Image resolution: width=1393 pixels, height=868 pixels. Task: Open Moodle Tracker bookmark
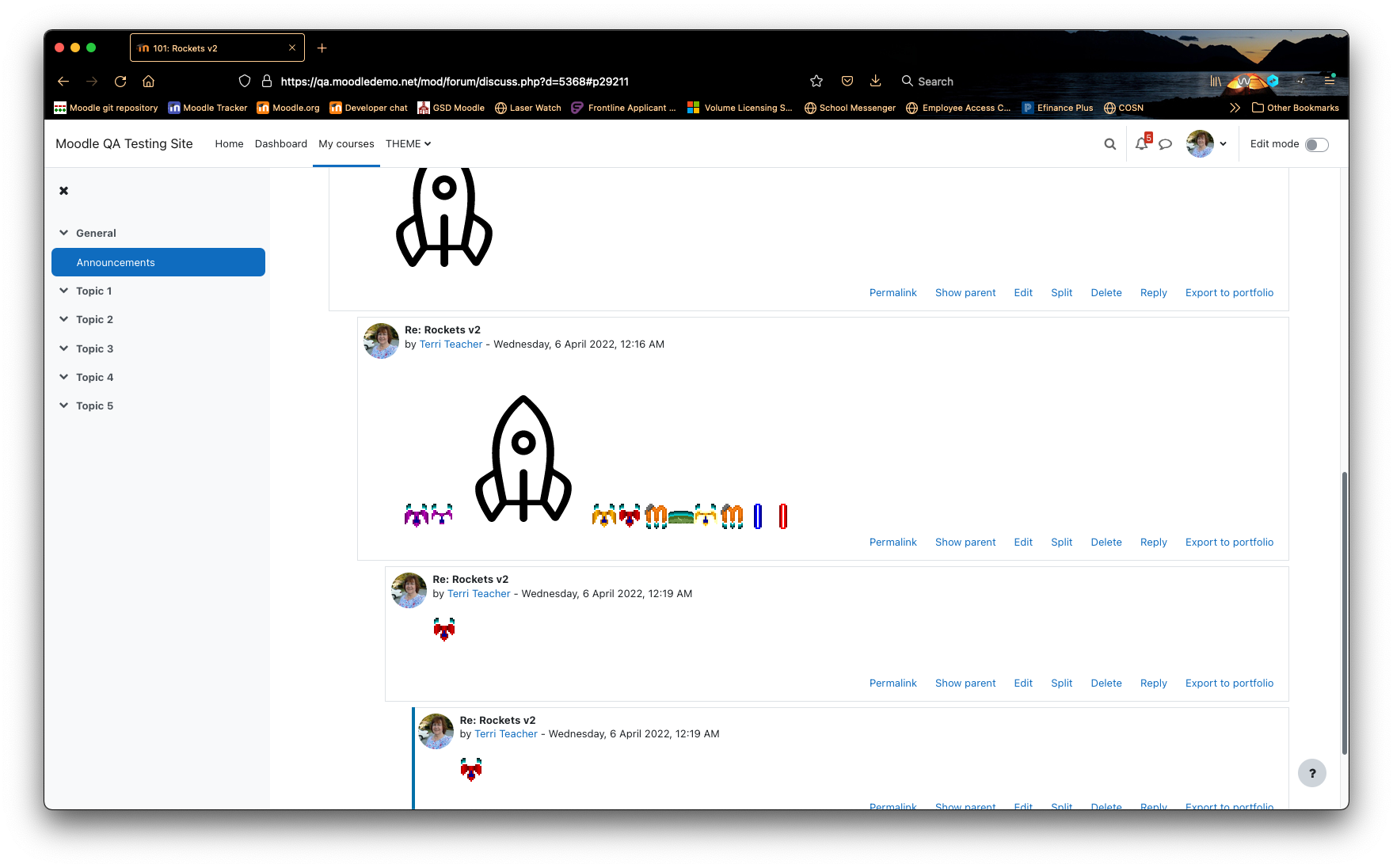click(207, 108)
